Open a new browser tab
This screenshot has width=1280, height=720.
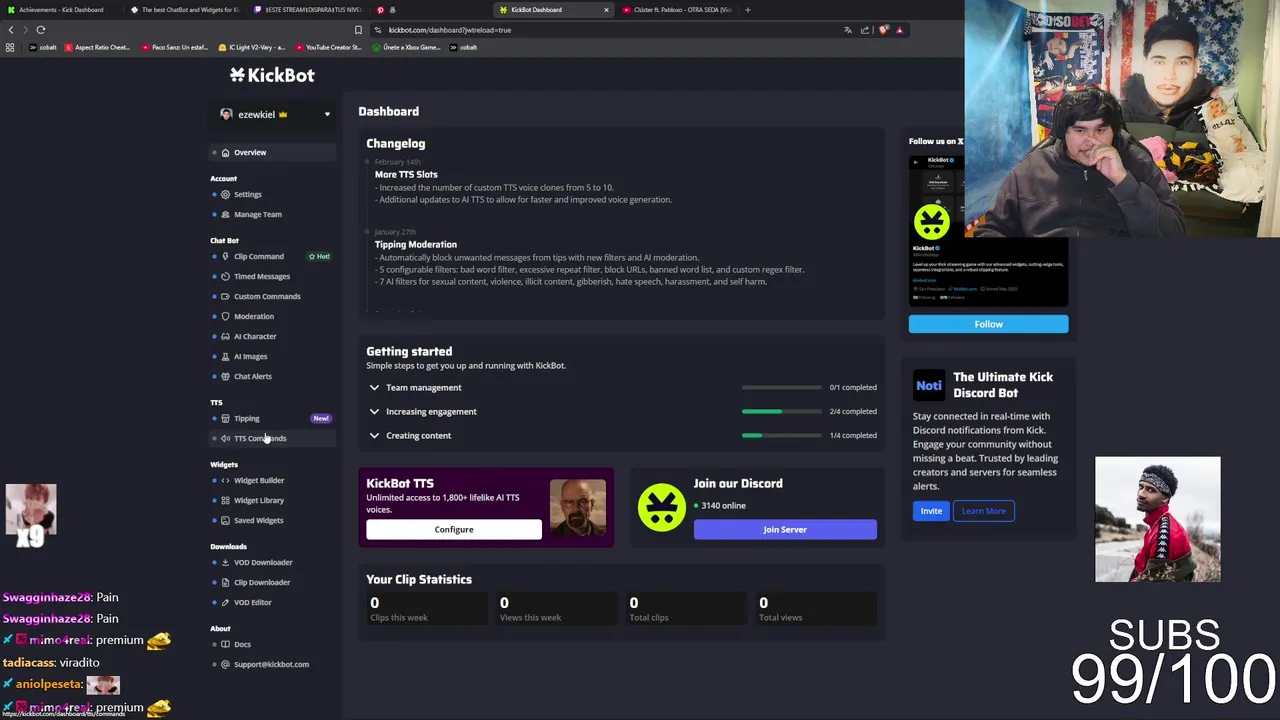point(748,10)
